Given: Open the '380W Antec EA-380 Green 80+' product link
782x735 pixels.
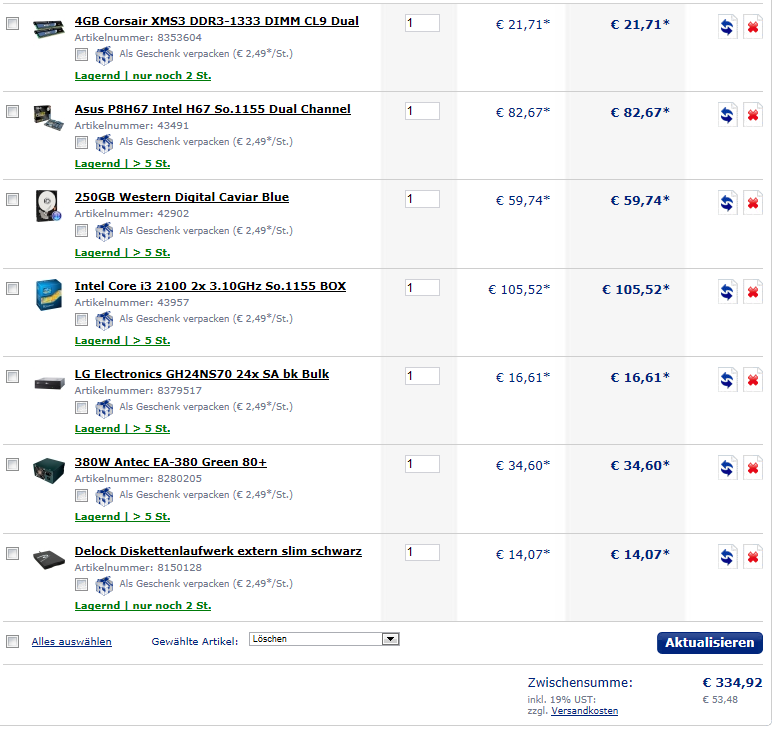Looking at the screenshot, I should pos(170,462).
